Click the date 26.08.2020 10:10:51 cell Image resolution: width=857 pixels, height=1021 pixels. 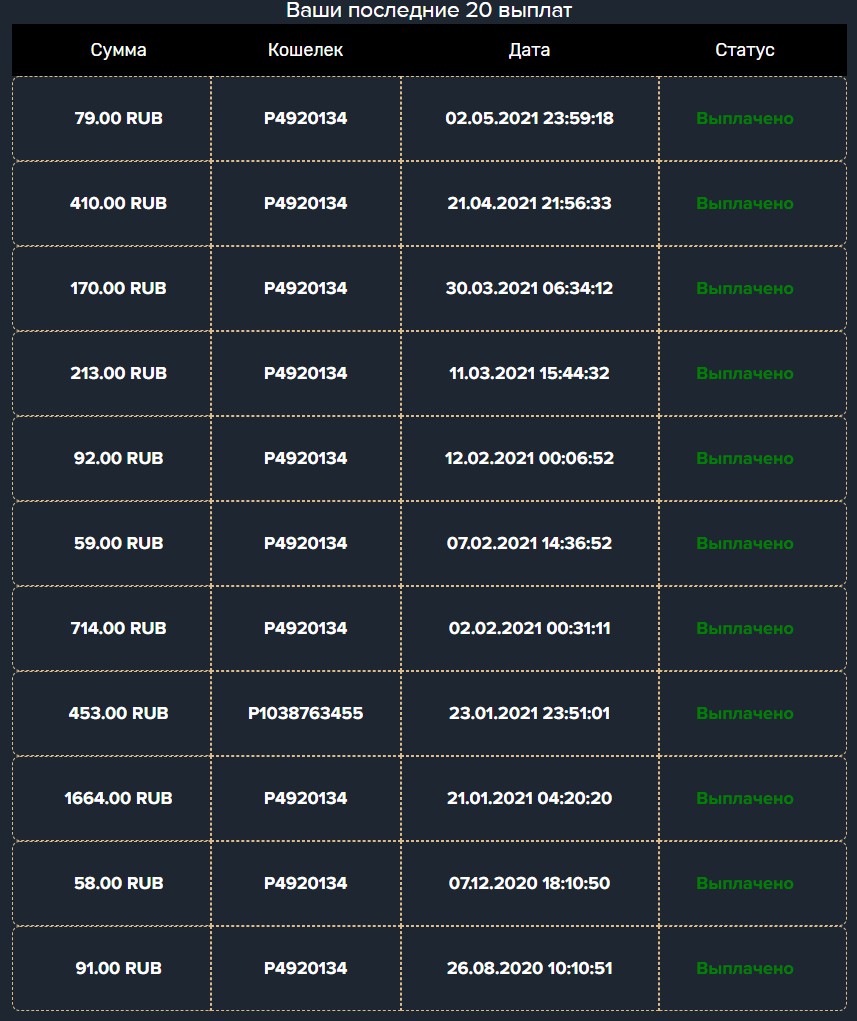click(x=529, y=968)
